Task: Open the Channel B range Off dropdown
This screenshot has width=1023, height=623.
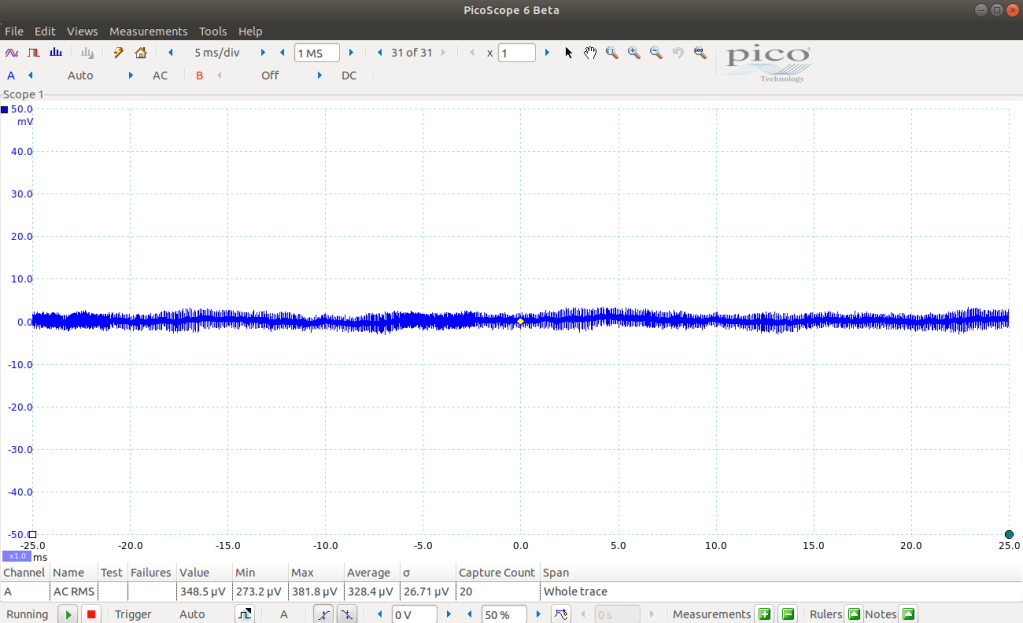Action: pos(270,75)
